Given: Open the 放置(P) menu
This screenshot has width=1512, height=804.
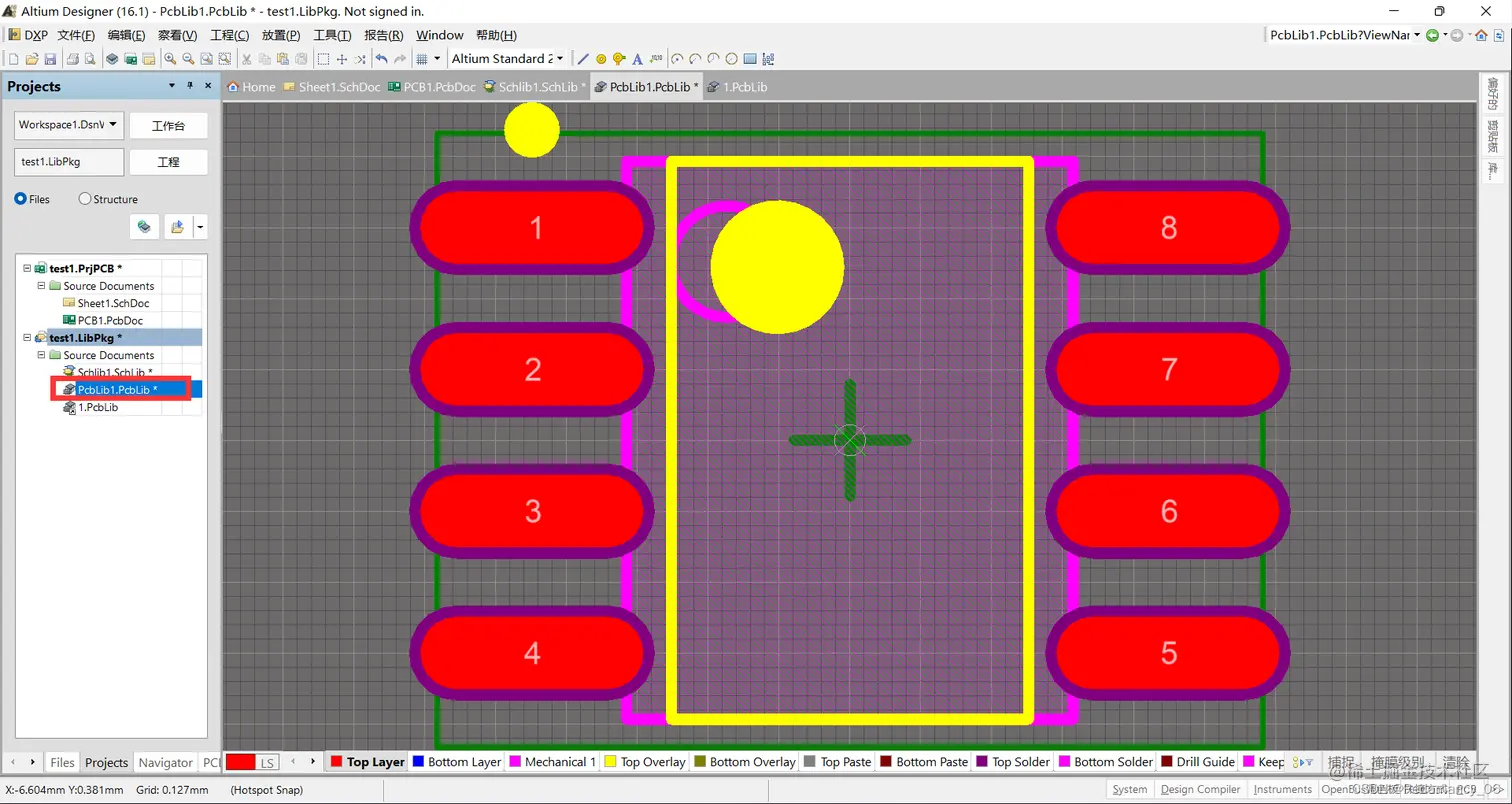Looking at the screenshot, I should coord(281,35).
